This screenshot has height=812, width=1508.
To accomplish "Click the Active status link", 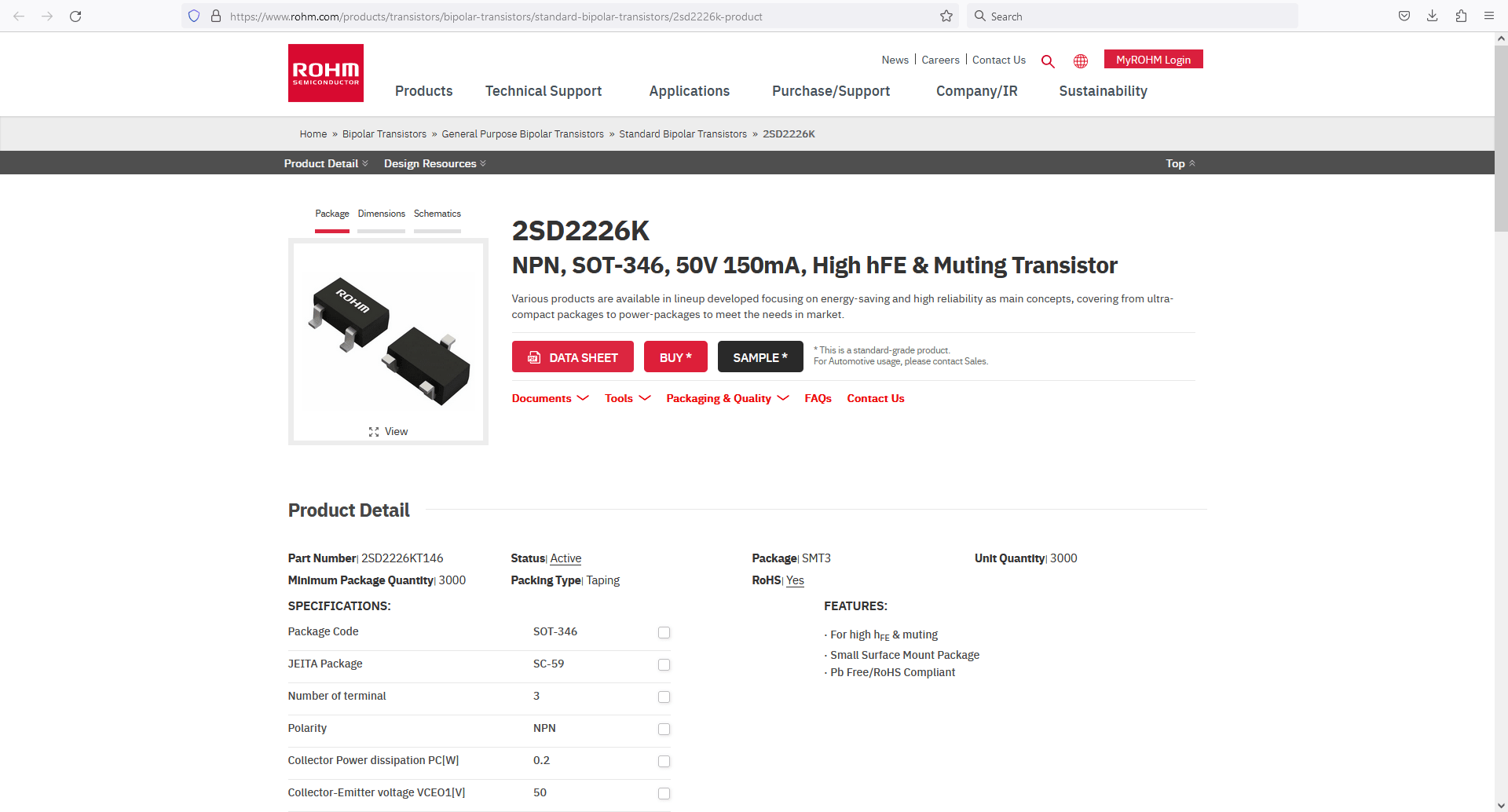I will click(x=565, y=558).
